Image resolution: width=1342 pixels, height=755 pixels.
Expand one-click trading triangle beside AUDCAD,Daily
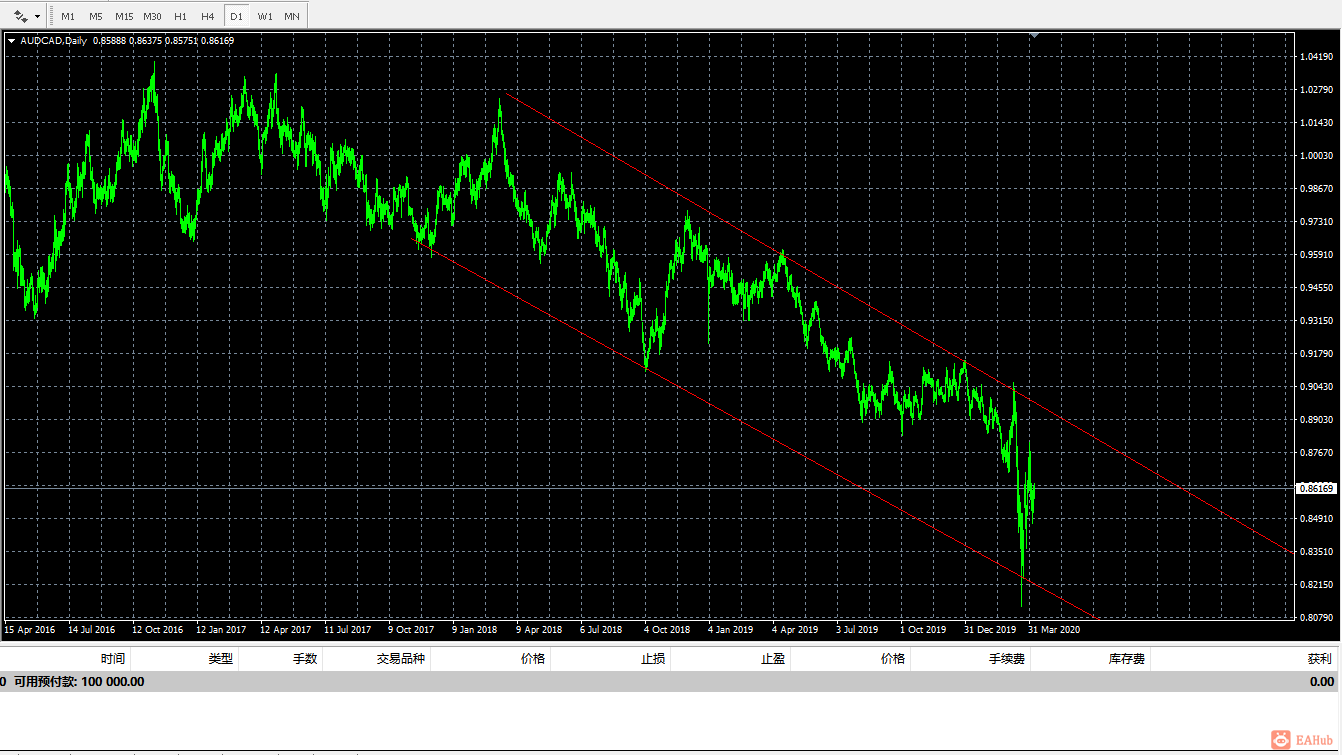coord(11,41)
